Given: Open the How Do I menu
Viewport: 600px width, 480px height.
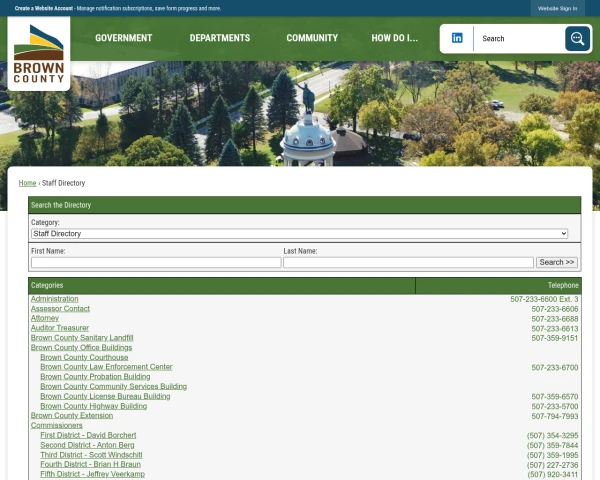Looking at the screenshot, I should pos(394,39).
